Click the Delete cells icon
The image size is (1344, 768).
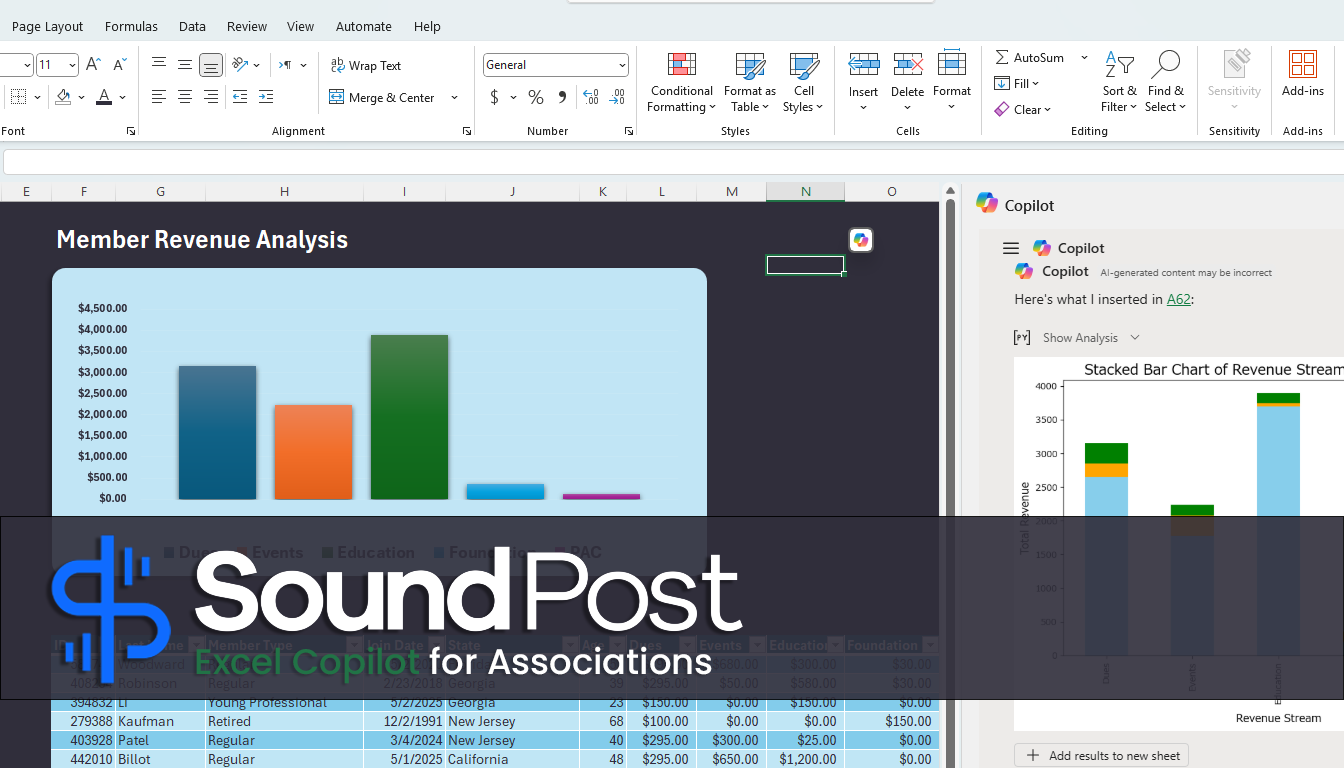(x=907, y=65)
